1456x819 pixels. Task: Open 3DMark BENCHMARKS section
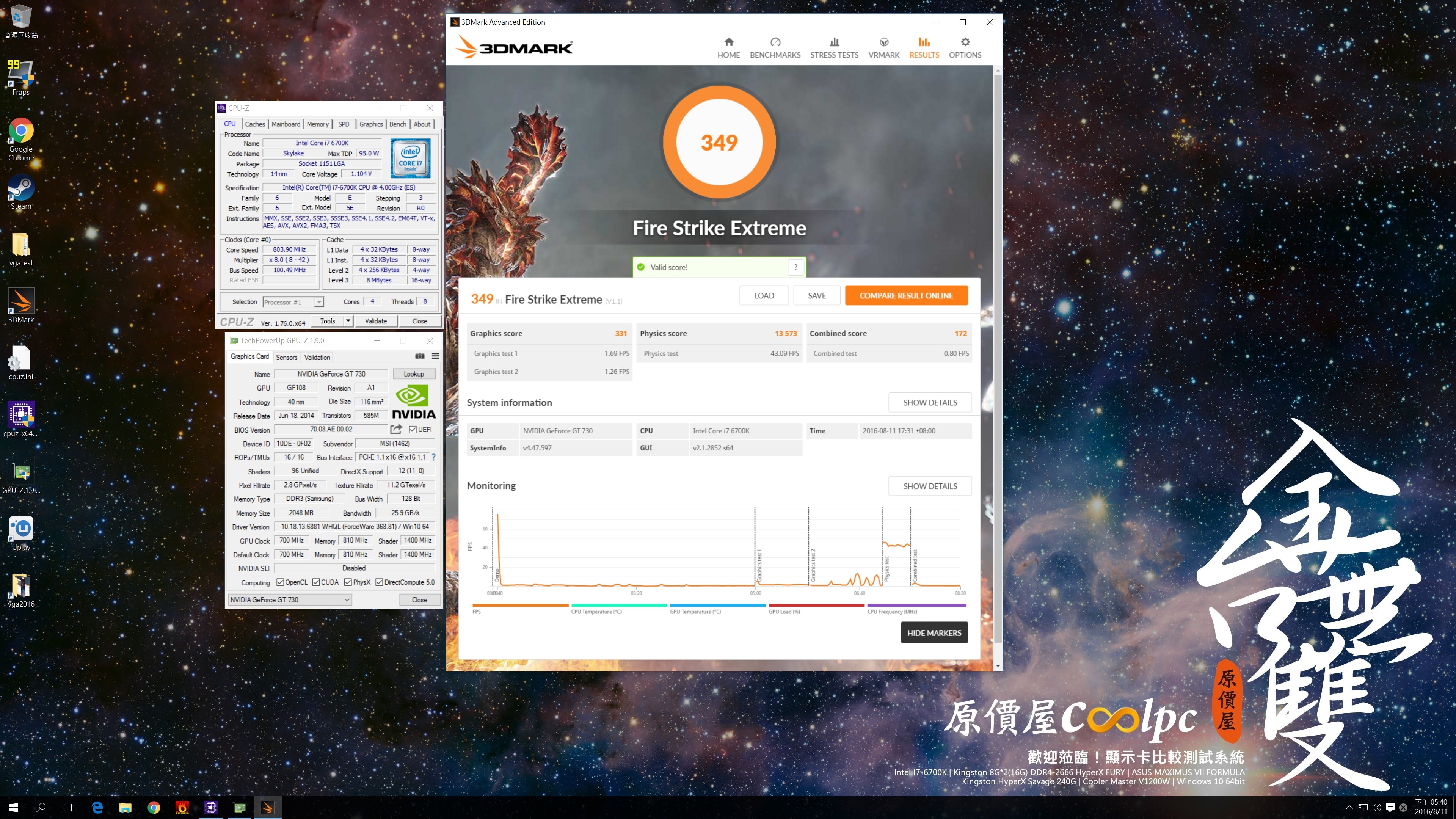pyautogui.click(x=775, y=48)
